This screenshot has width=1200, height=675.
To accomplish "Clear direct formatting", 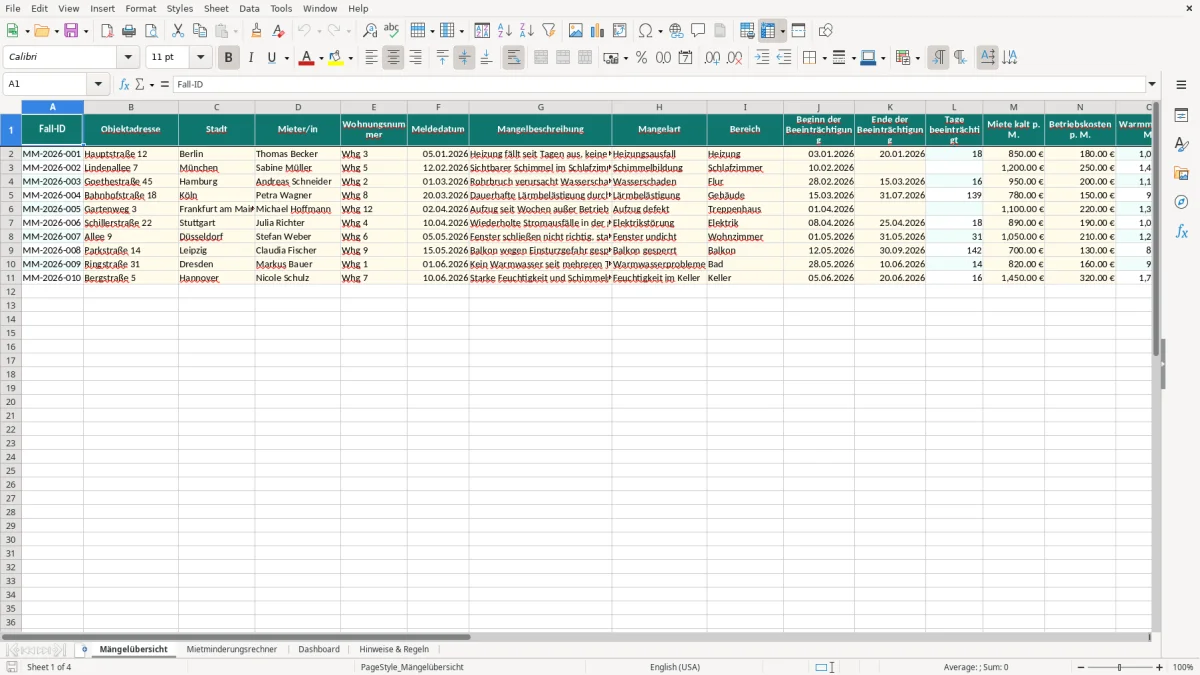I will point(279,31).
